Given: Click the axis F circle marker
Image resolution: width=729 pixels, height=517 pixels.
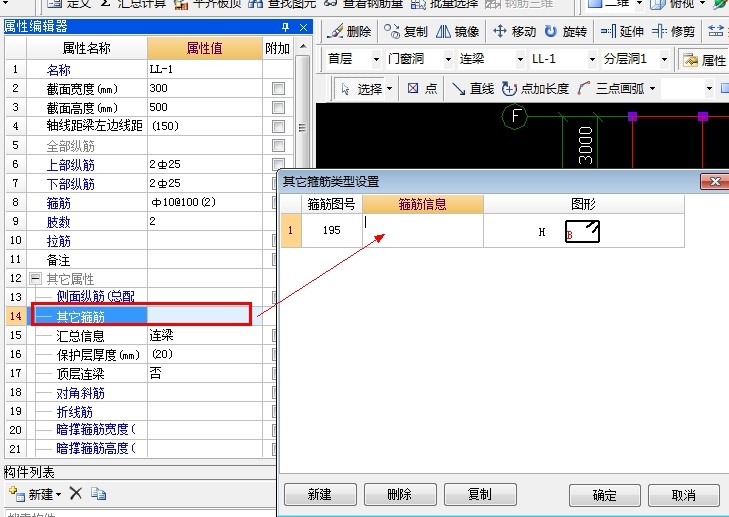Looking at the screenshot, I should [x=515, y=116].
